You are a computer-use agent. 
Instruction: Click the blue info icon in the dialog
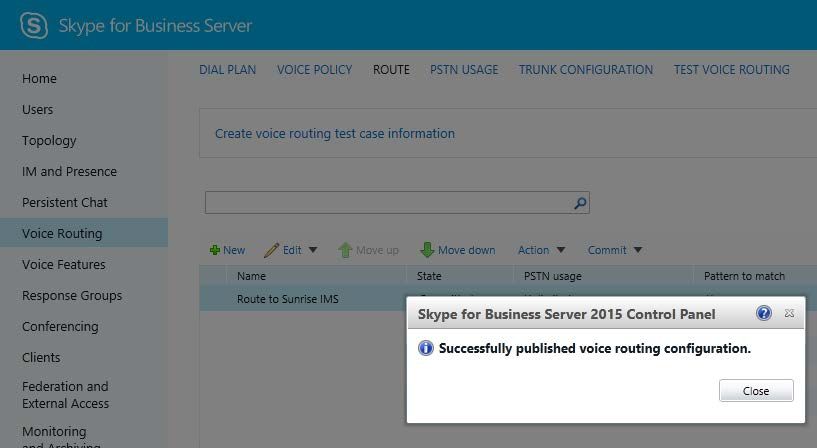[426, 348]
